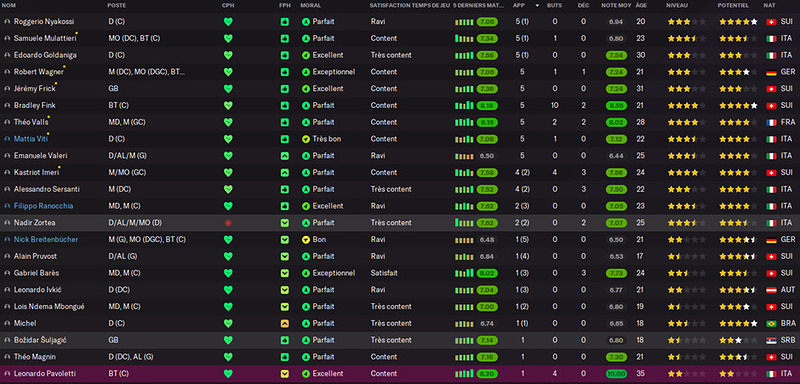Click the match form bars for Gabriel Barès
This screenshot has width=800, height=384.
click(x=464, y=273)
